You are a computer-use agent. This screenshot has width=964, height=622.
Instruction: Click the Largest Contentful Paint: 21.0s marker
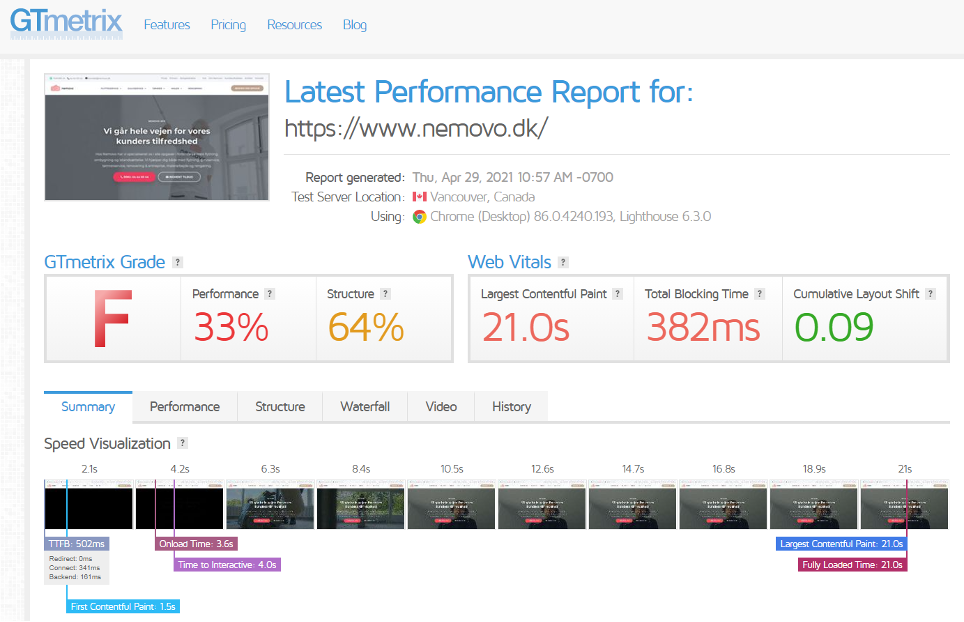click(841, 544)
